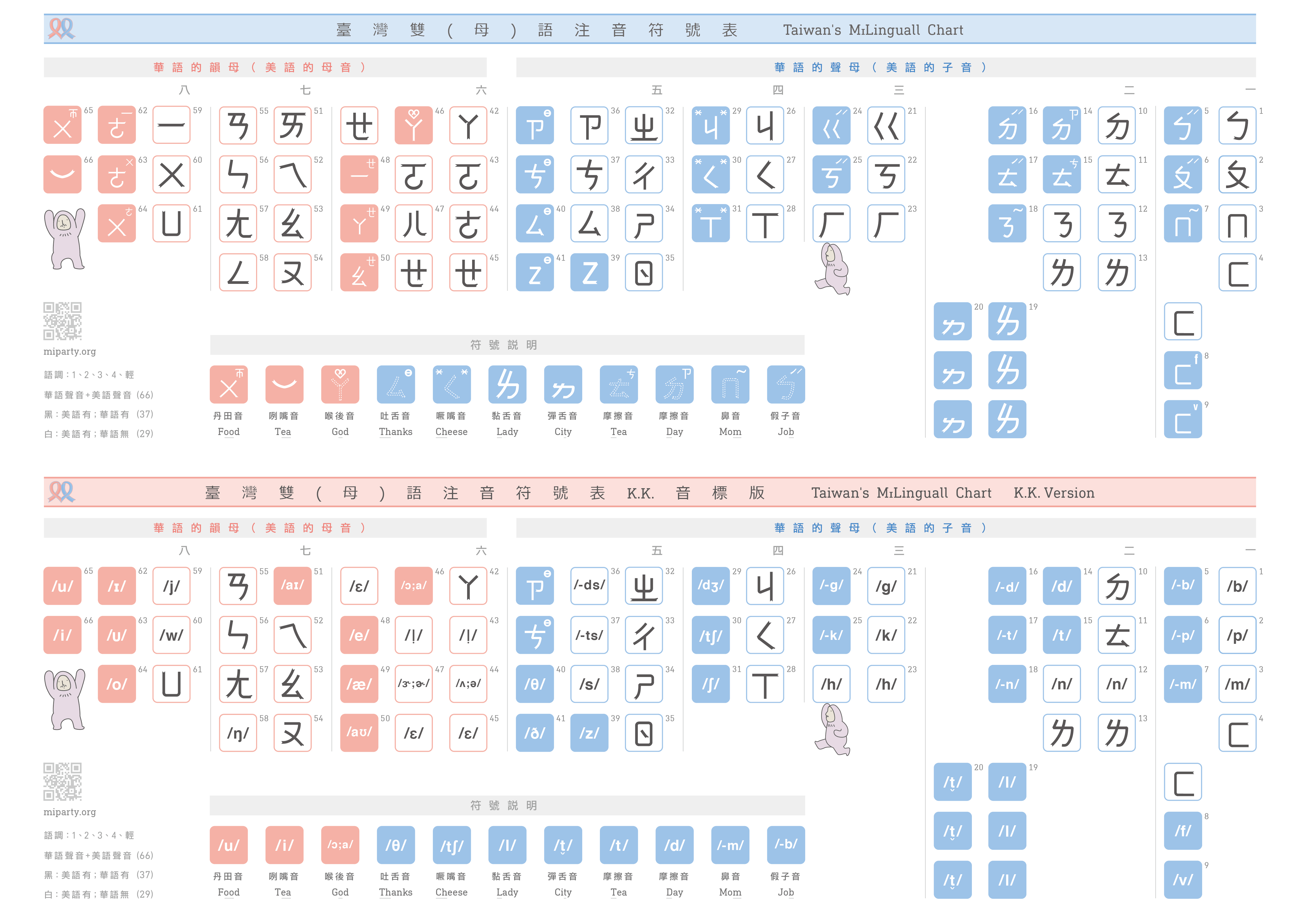The width and height of the screenshot is (1307, 924).
Task: Click the pink /aɪ/ tile numbered 51
Action: coord(293,586)
